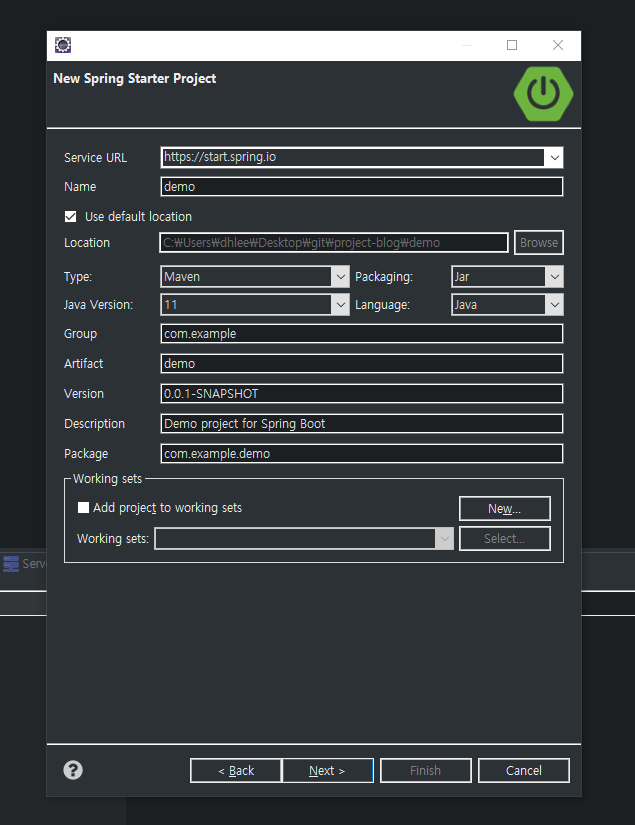This screenshot has width=635, height=825.
Task: Click the Java Version: label
Action: coord(98,305)
